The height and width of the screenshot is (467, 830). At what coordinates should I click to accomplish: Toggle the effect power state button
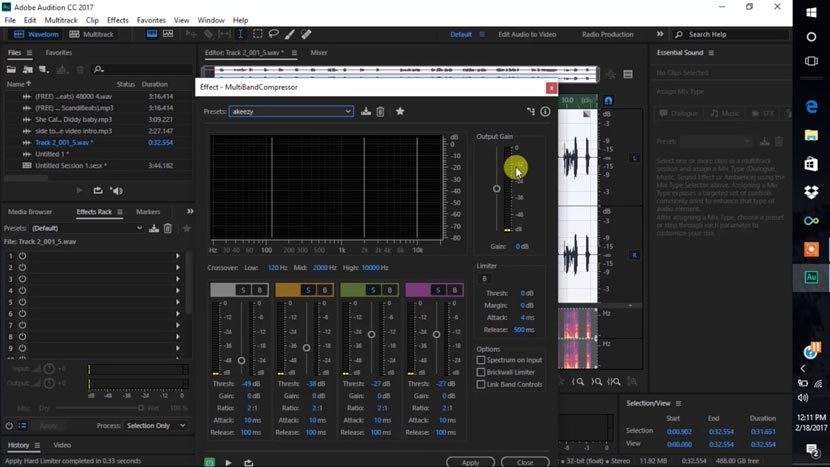pyautogui.click(x=210, y=462)
